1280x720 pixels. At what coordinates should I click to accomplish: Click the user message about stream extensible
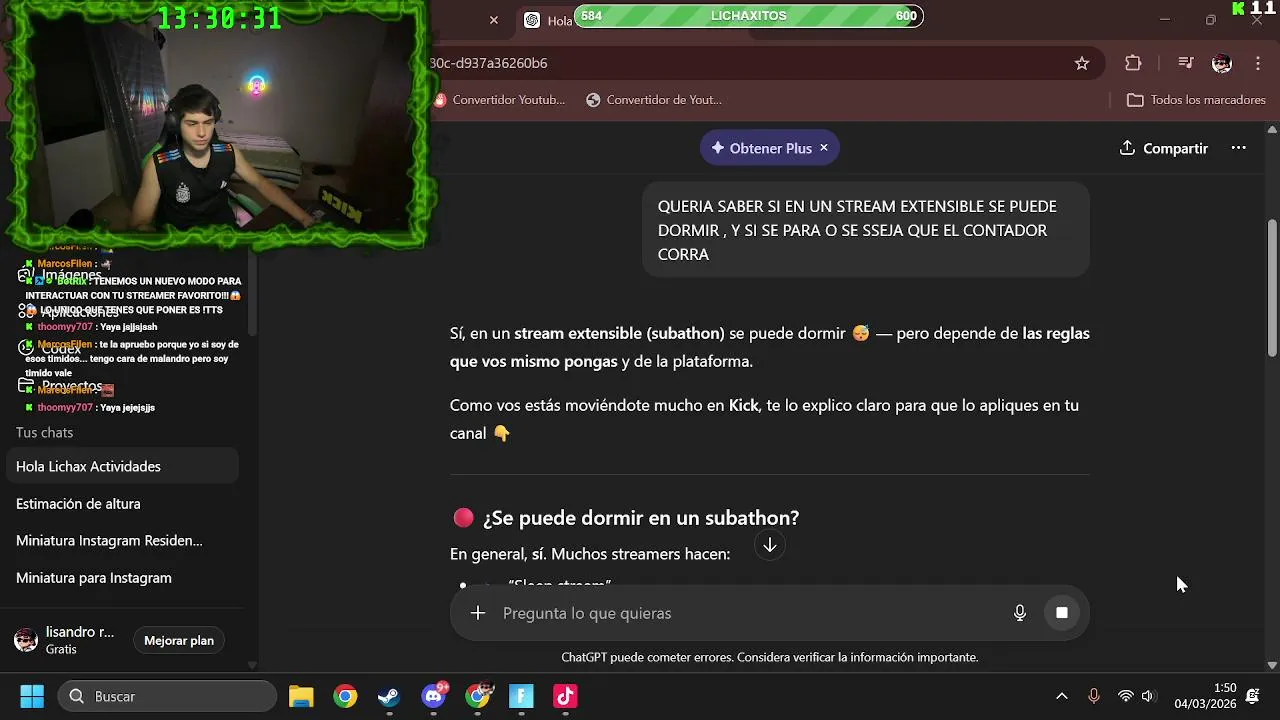[866, 230]
